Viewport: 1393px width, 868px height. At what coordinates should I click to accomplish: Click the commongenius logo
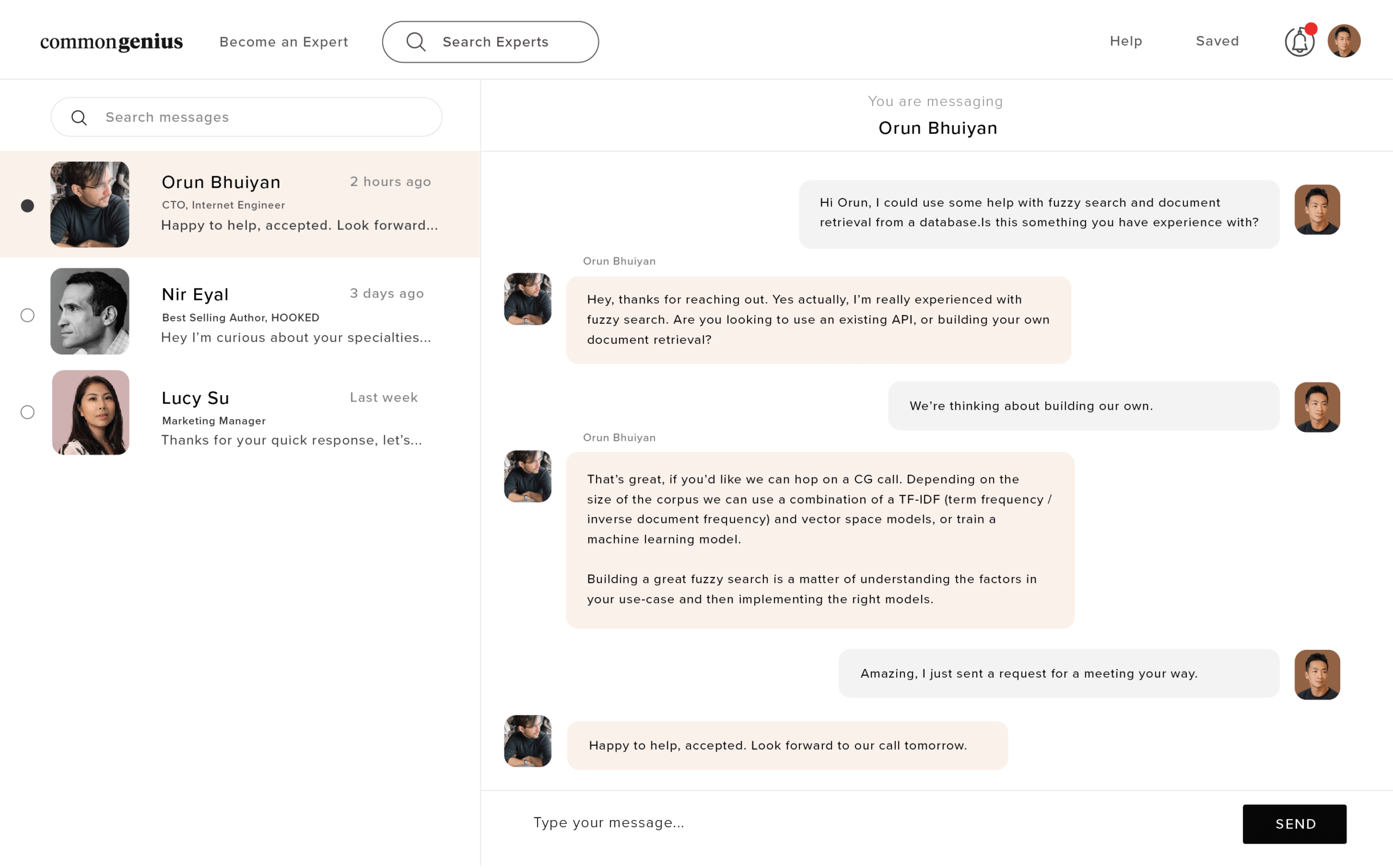[x=112, y=42]
